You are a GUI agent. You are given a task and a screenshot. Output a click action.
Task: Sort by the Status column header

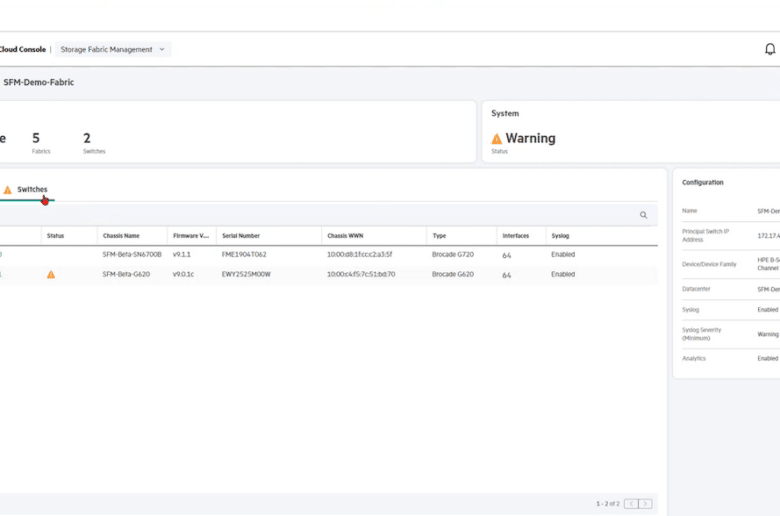coord(55,236)
